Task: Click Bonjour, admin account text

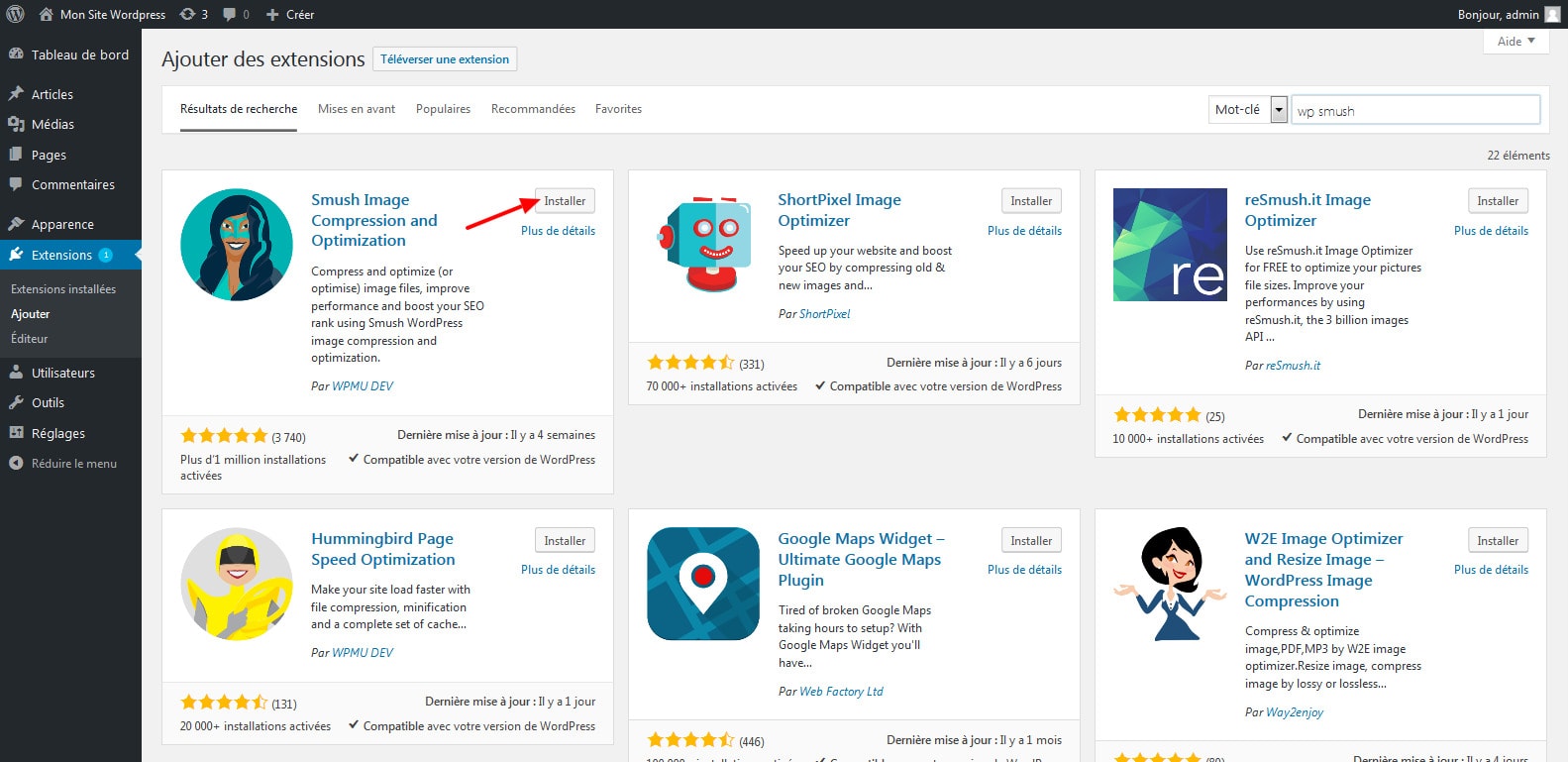Action: 1498,15
